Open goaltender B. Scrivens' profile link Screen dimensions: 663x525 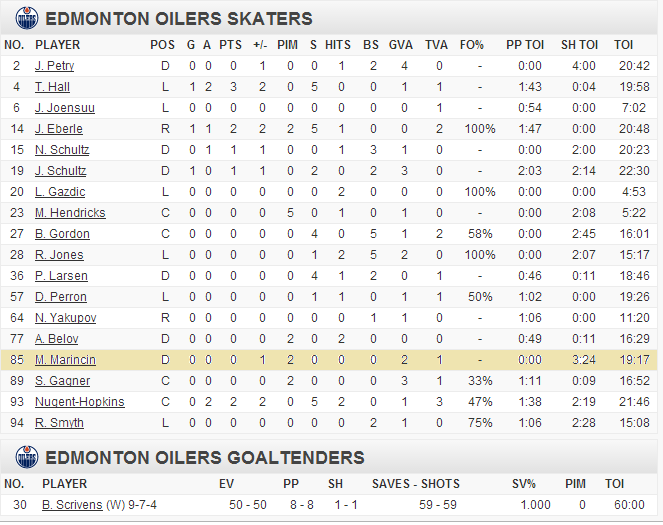click(72, 505)
